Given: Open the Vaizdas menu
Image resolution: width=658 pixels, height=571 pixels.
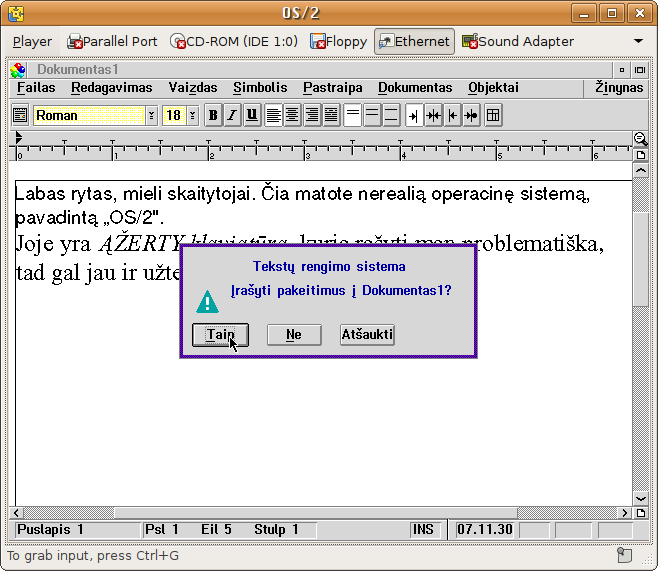Looking at the screenshot, I should click(x=193, y=88).
